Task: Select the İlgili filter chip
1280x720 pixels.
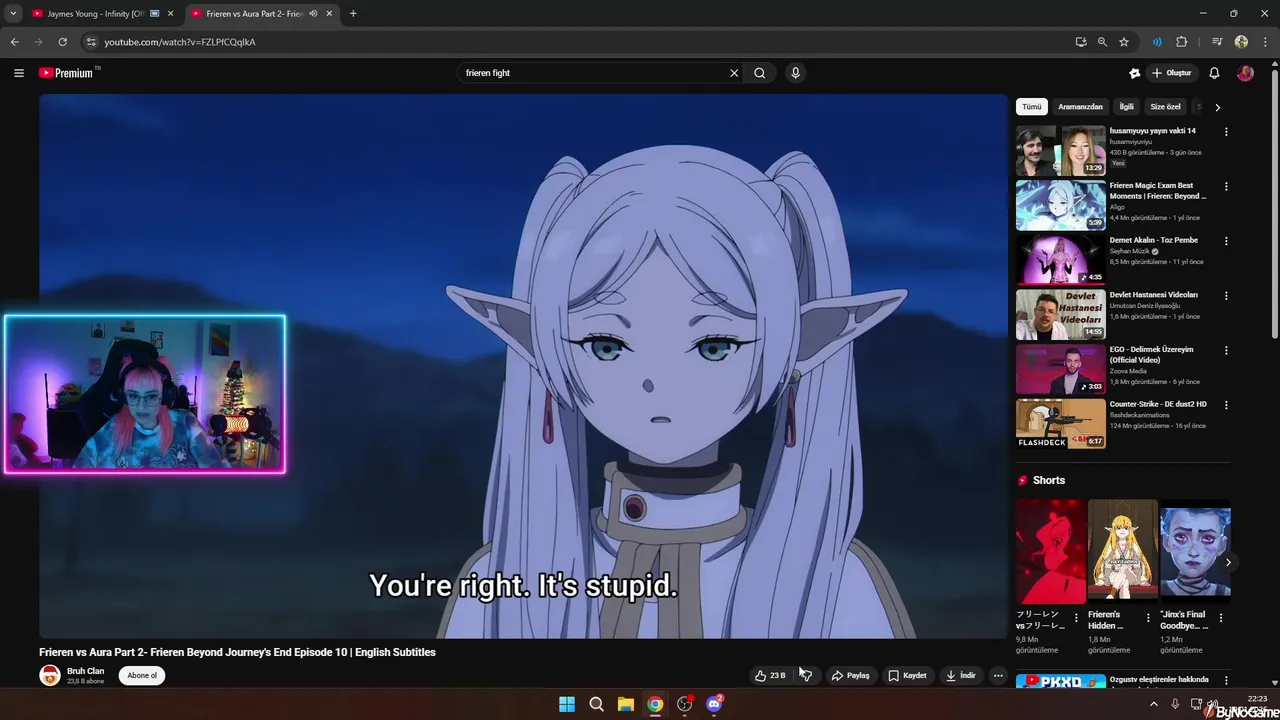Action: click(1126, 107)
